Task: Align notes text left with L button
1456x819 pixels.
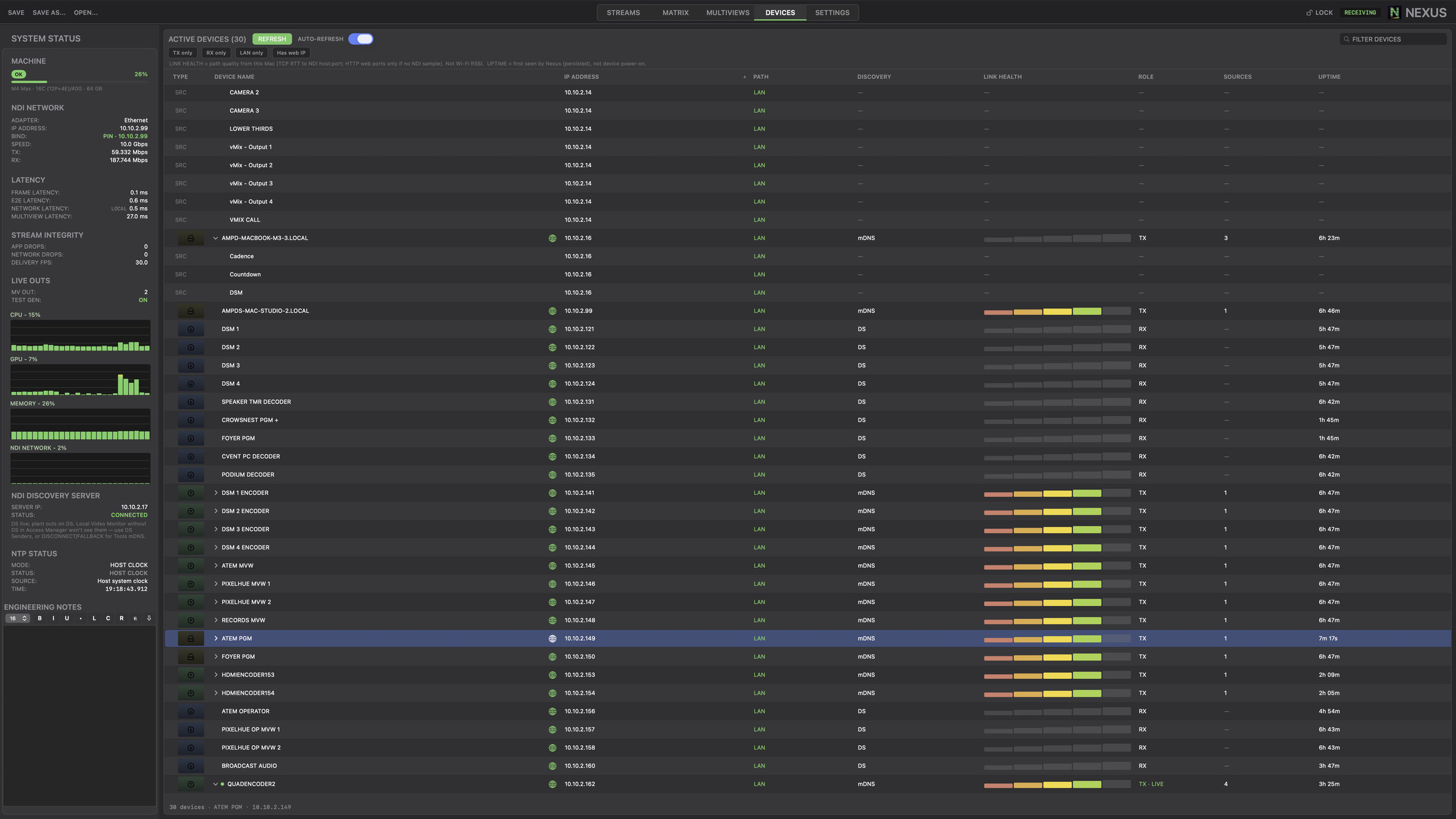Action: click(94, 618)
